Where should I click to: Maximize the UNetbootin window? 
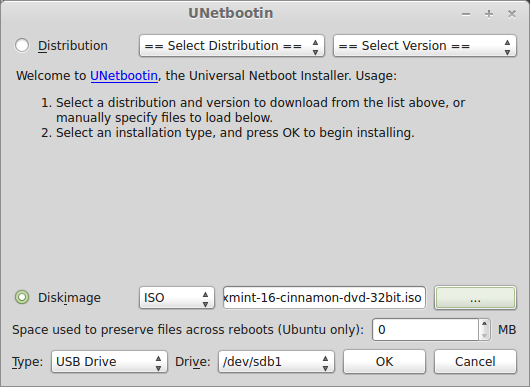point(489,14)
